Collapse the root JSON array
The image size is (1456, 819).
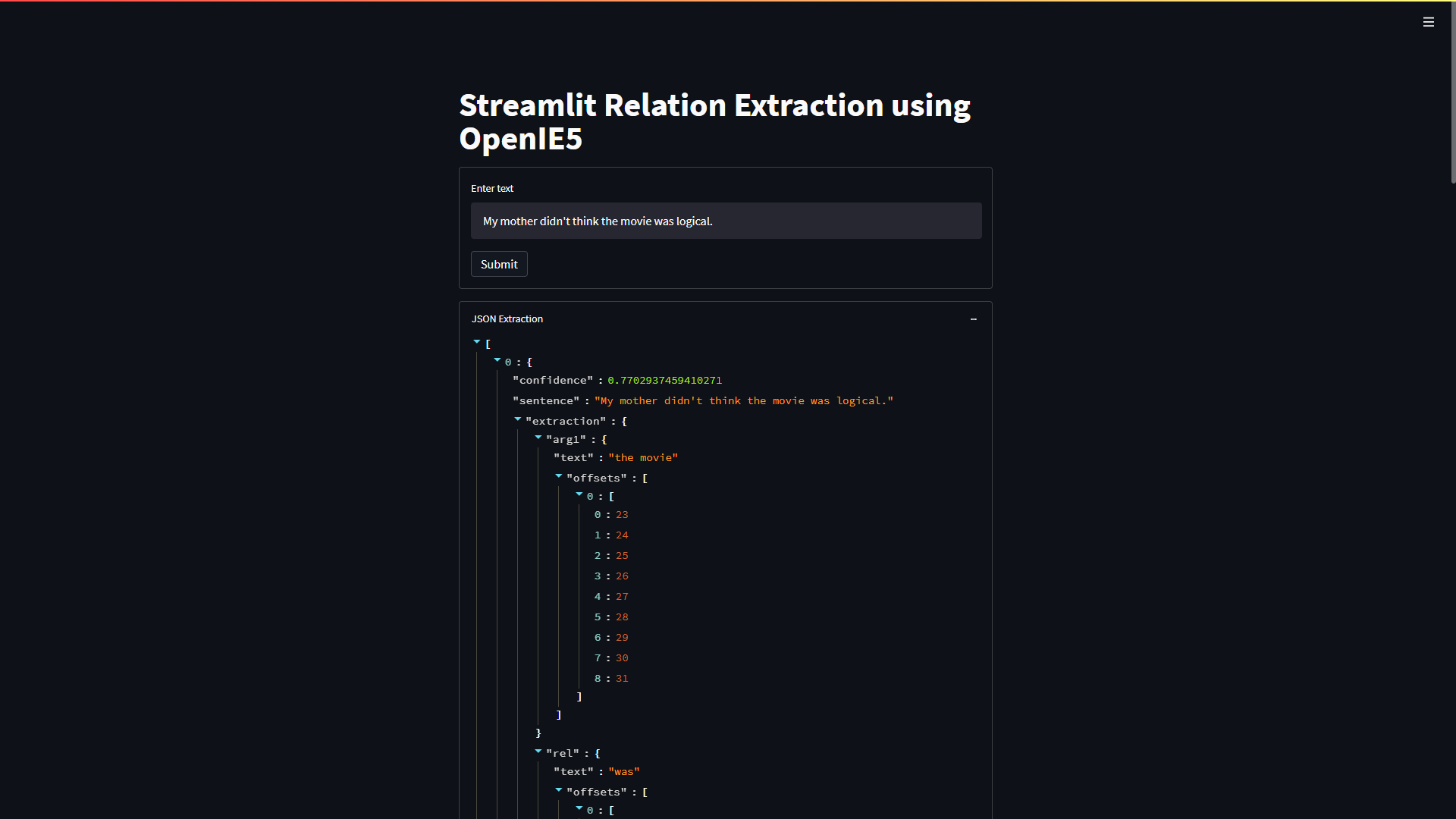[476, 341]
